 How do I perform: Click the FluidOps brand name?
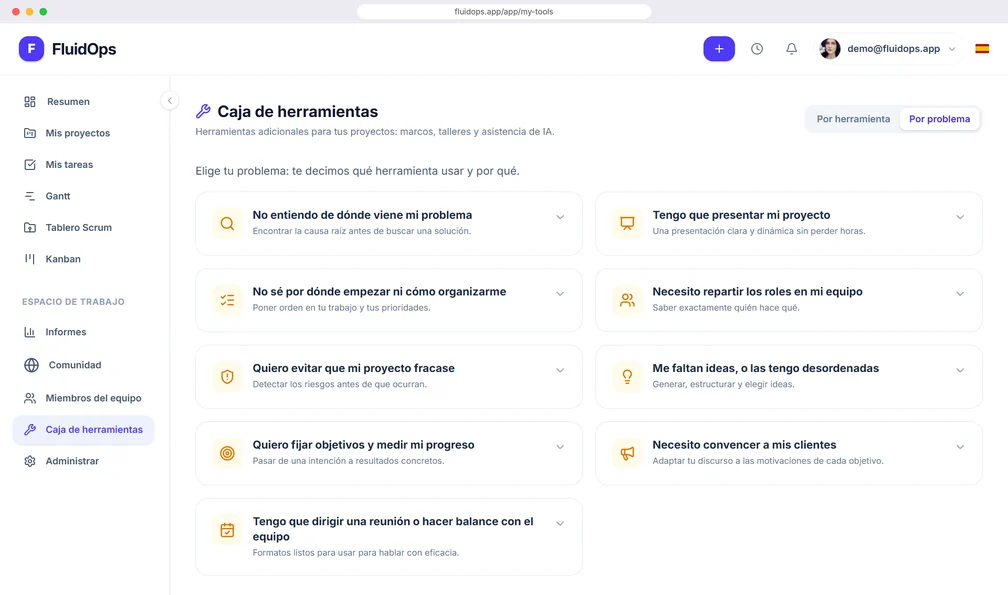[x=84, y=49]
